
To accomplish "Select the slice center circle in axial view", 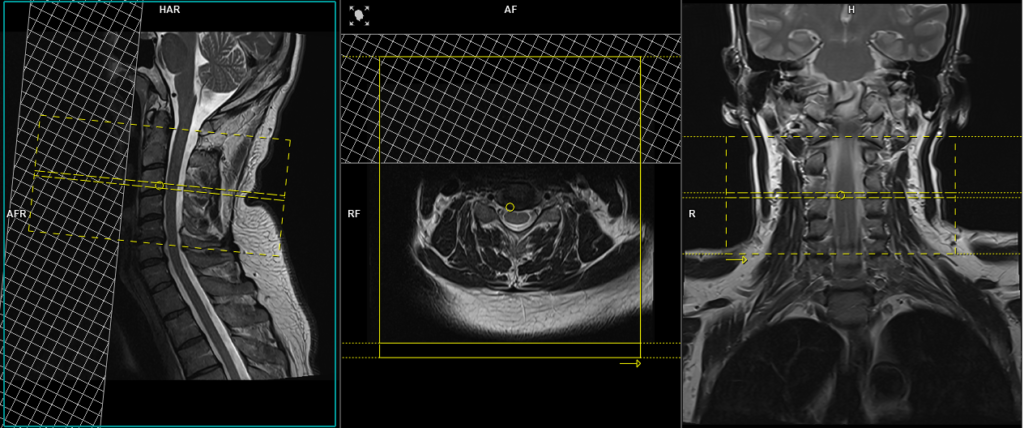I will point(510,207).
